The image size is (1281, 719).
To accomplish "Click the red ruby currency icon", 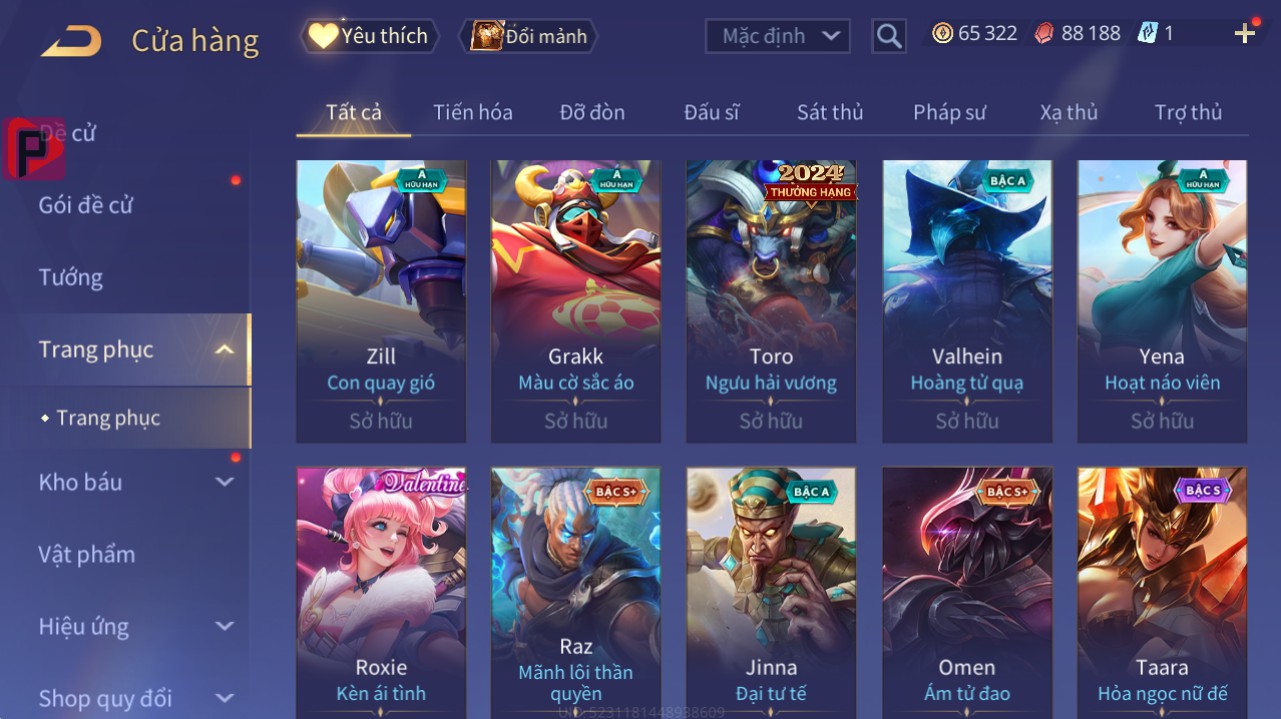I will pos(1043,33).
